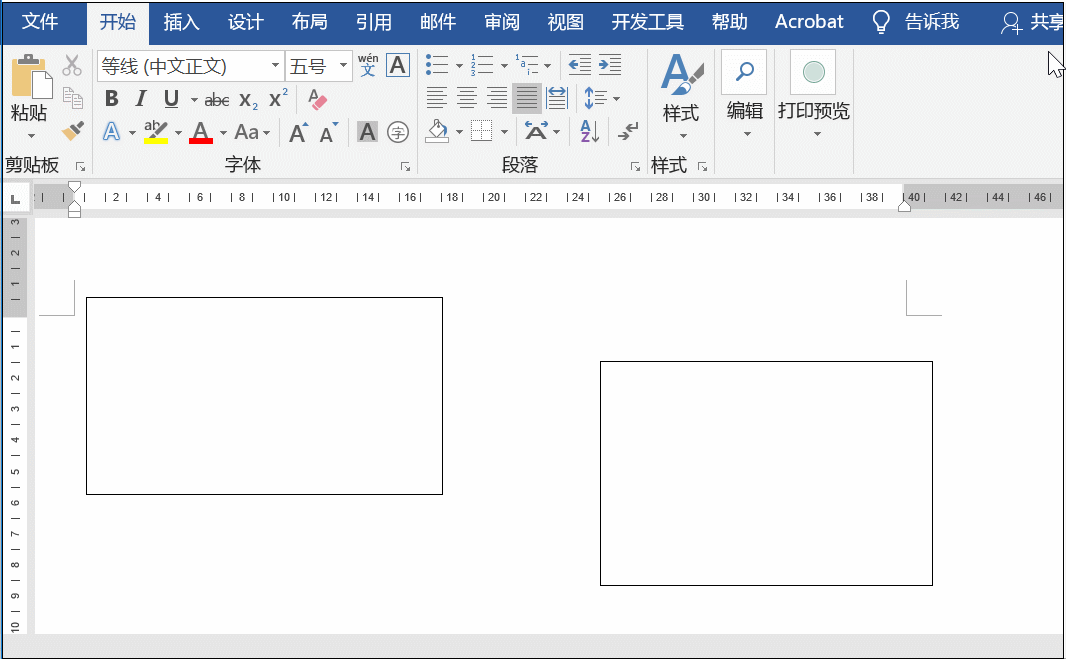Toggle justify alignment
Screen dimensions: 1066x659
coord(527,98)
